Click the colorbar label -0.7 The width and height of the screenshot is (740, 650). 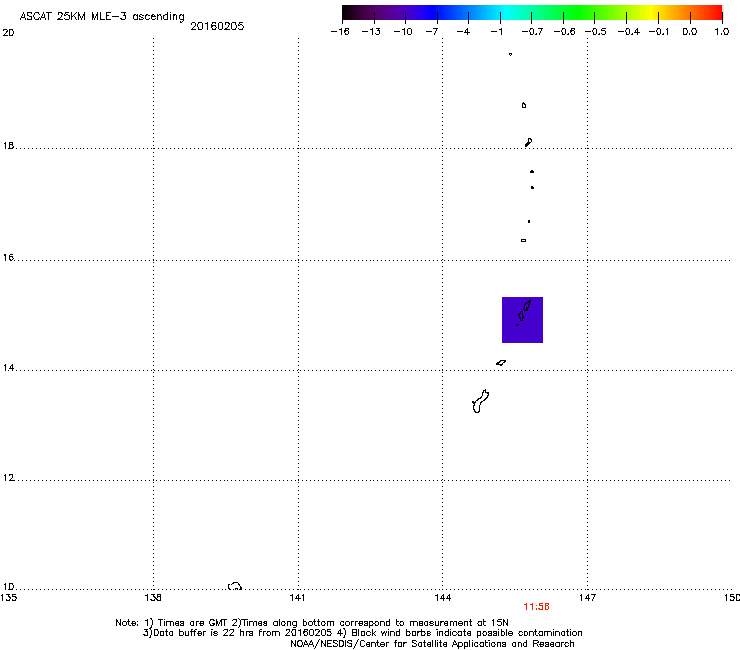532,32
